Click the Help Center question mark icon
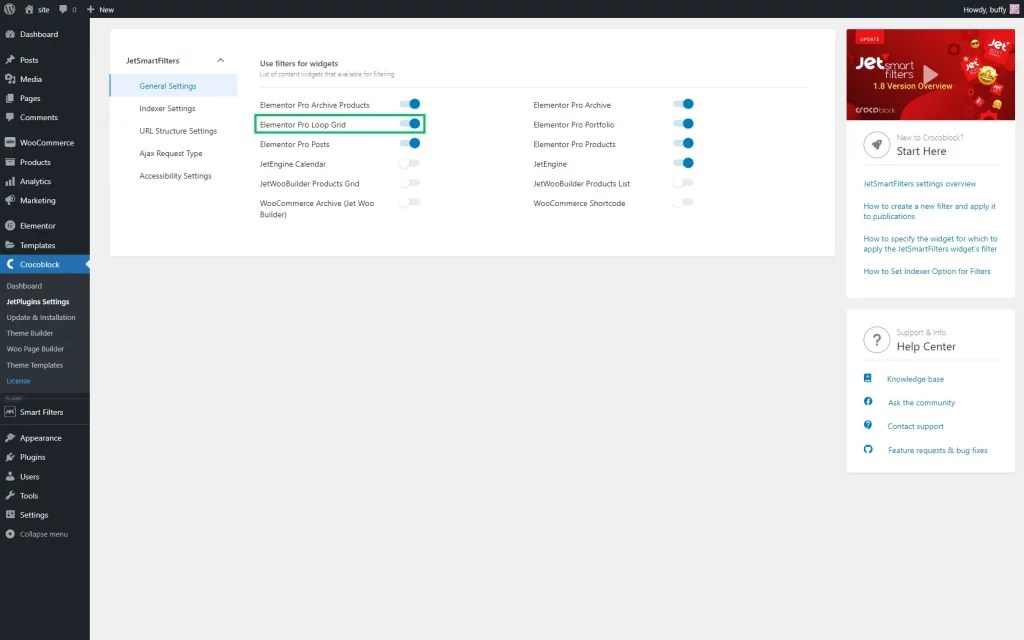Image resolution: width=1024 pixels, height=640 pixels. (877, 340)
